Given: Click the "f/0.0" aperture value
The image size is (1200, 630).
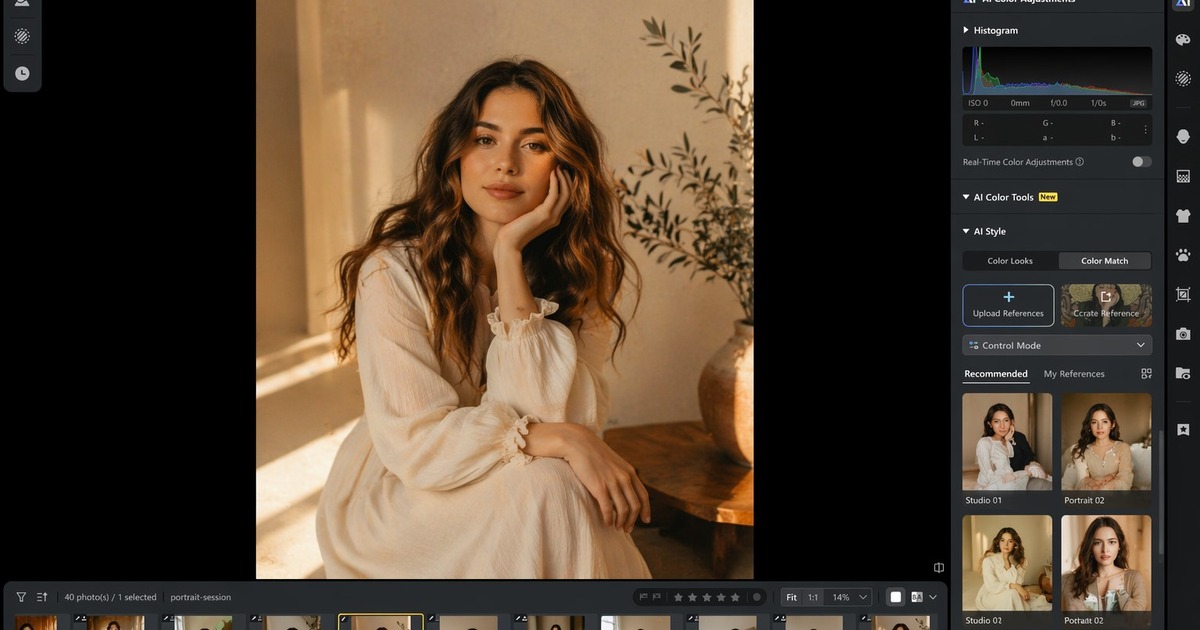Looking at the screenshot, I should coord(1058,103).
